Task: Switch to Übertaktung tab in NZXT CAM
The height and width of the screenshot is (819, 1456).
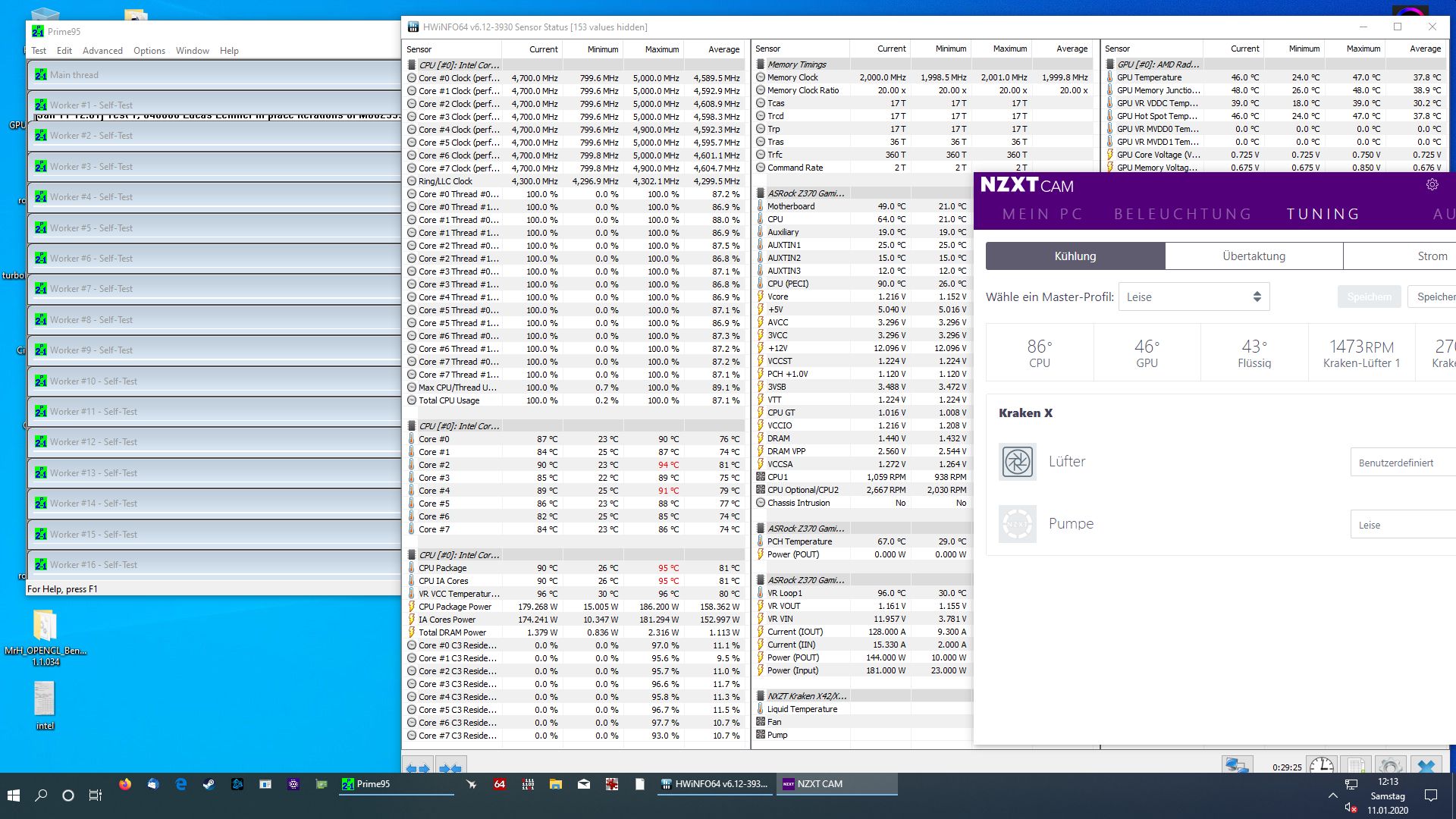Action: [x=1254, y=256]
